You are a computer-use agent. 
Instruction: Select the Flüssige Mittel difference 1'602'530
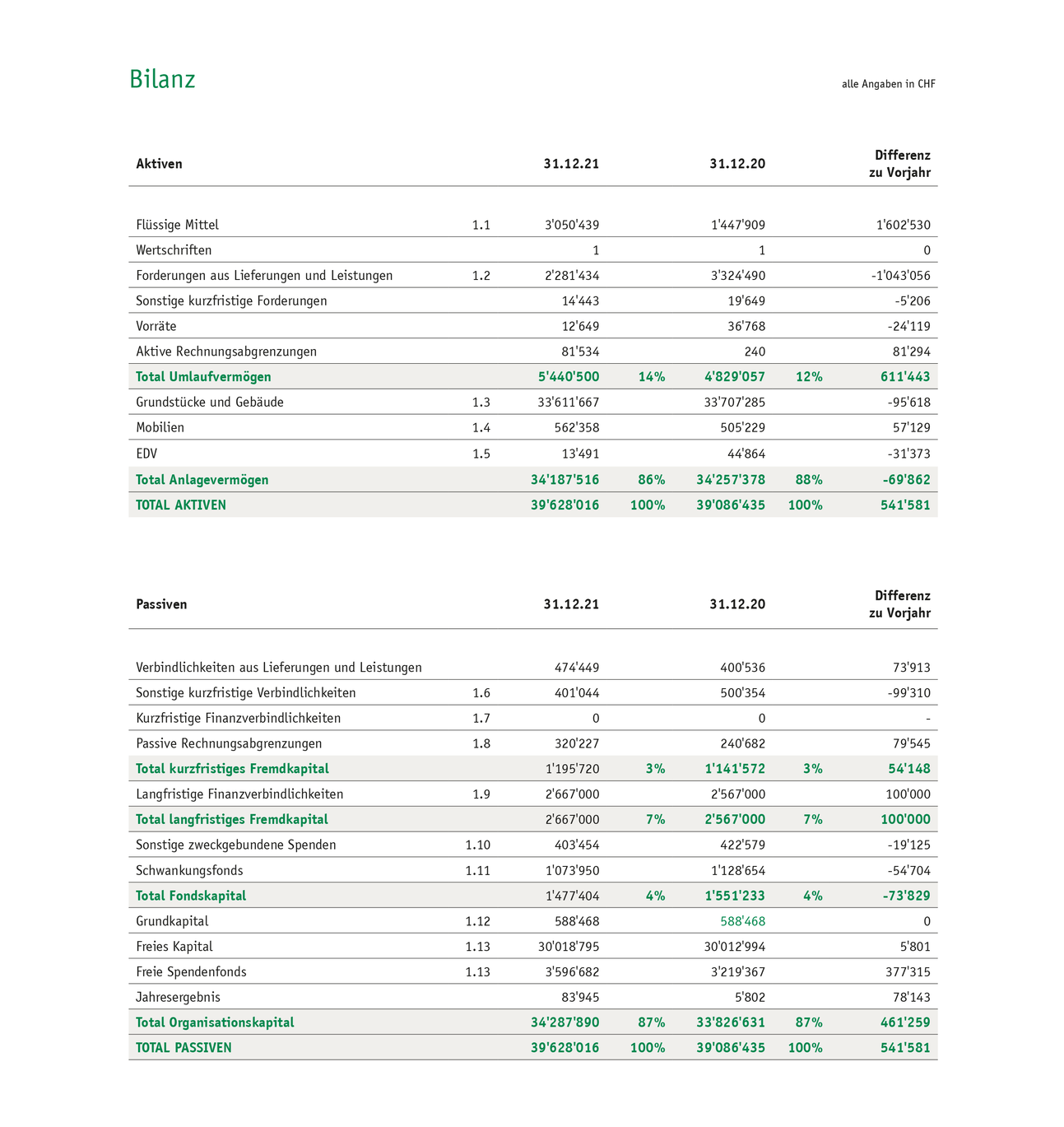point(903,225)
